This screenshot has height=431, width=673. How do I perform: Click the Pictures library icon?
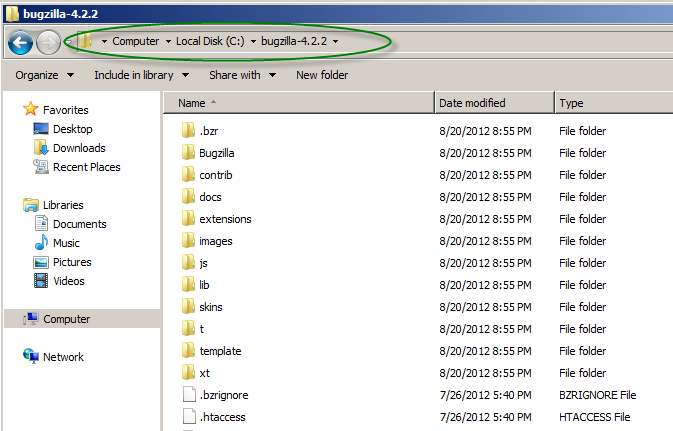coord(41,262)
